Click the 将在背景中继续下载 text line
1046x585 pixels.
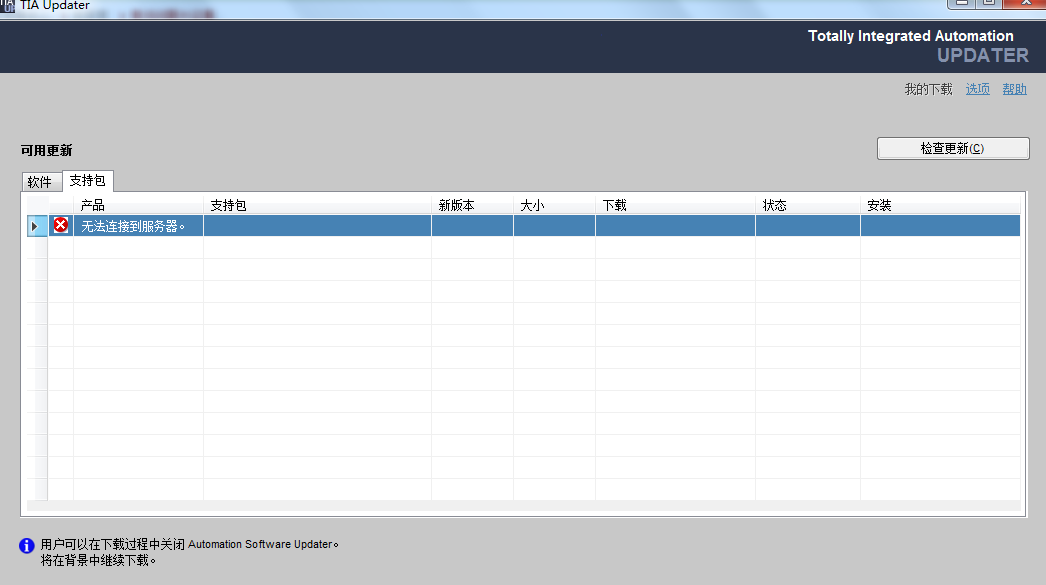[98, 560]
